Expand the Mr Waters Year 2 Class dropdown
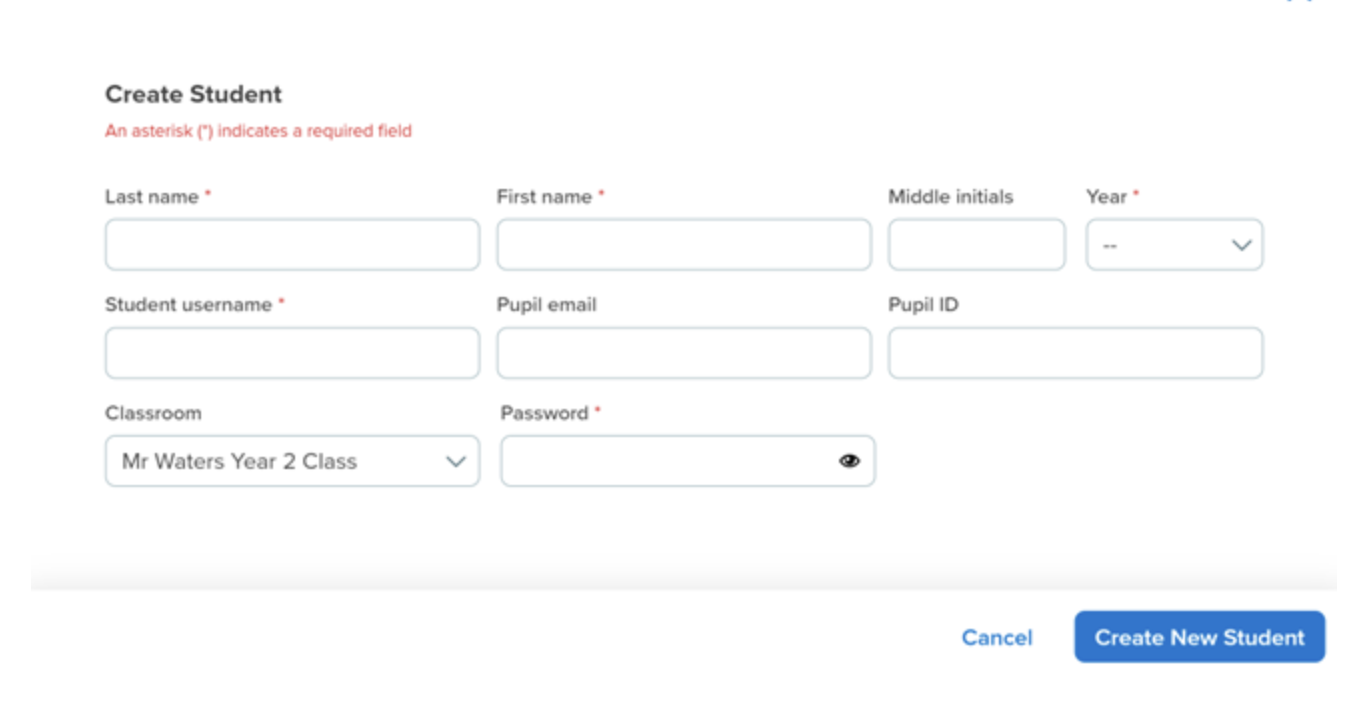 click(292, 461)
